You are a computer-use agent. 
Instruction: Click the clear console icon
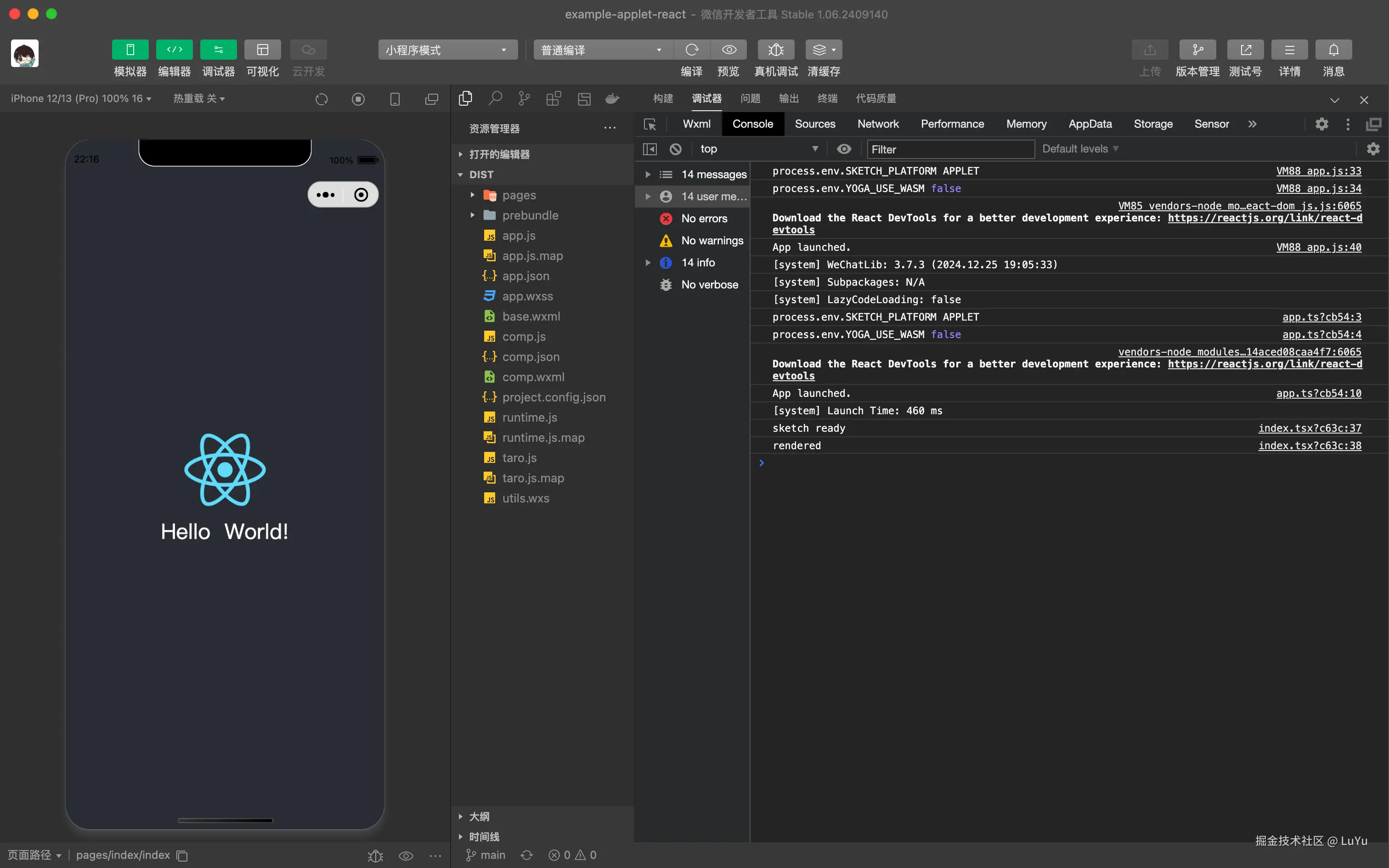tap(676, 149)
